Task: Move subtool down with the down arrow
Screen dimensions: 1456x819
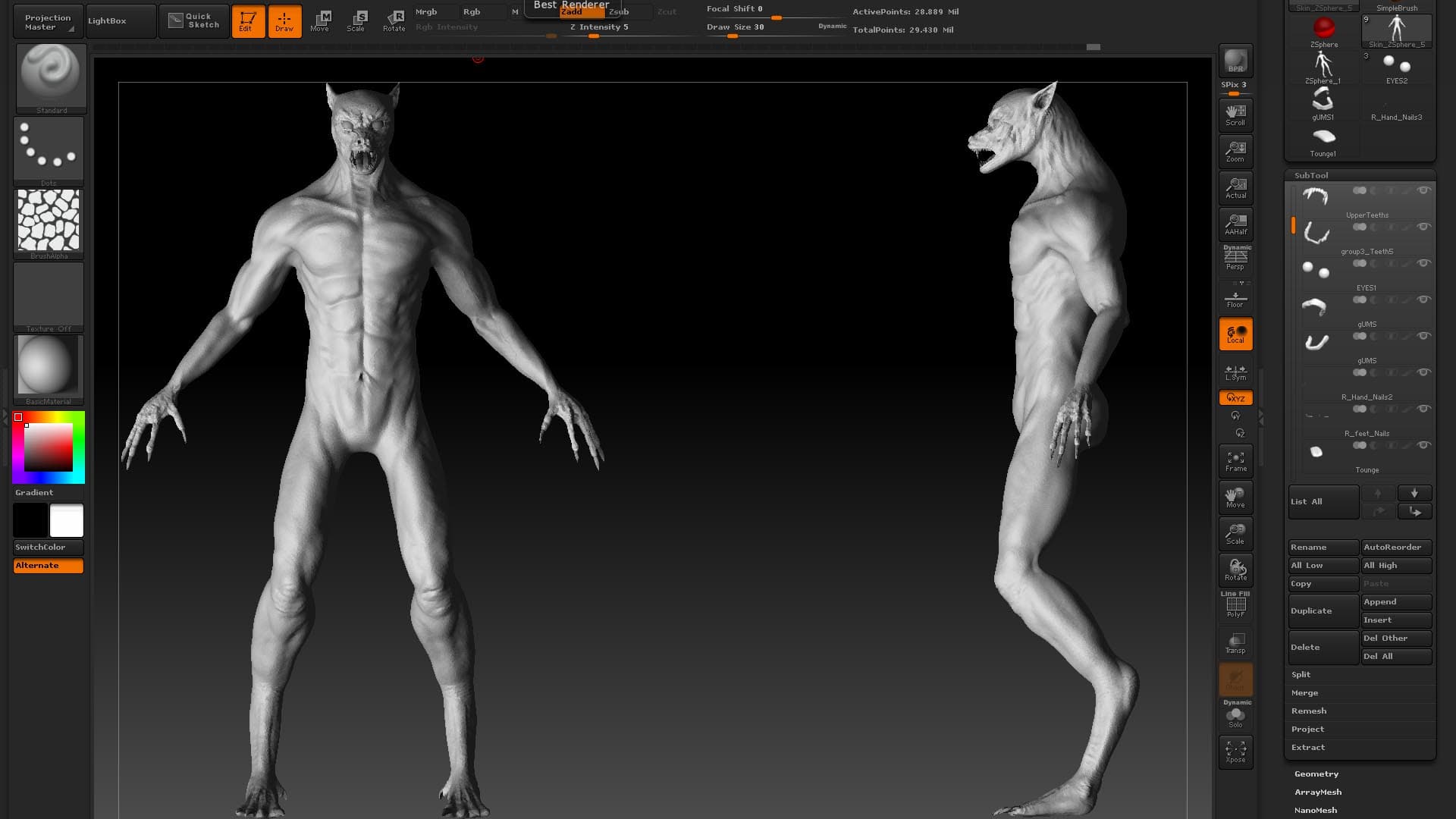Action: [1414, 493]
